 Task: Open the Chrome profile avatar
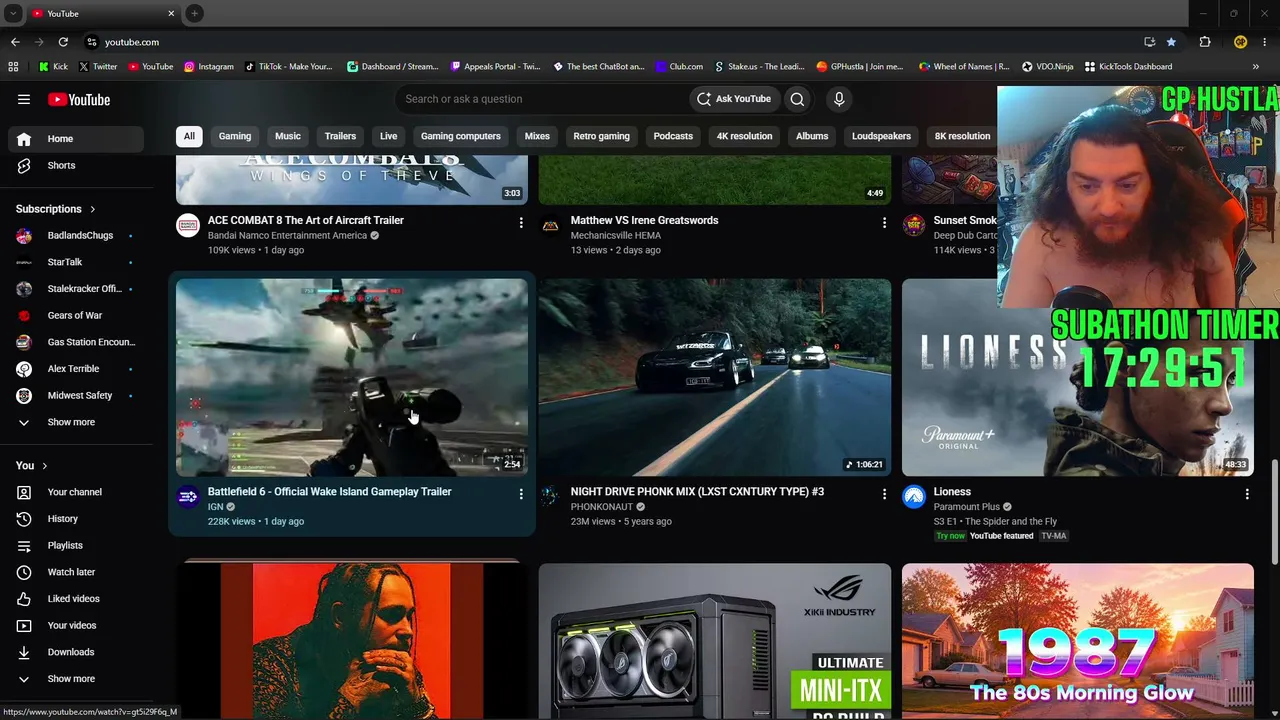pyautogui.click(x=1240, y=42)
